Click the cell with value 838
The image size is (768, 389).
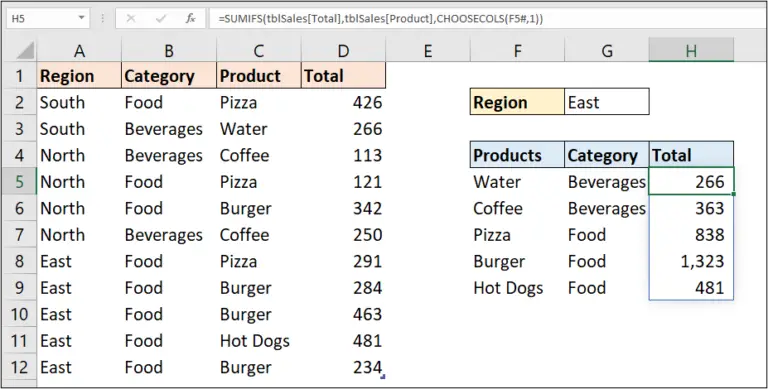pos(691,234)
